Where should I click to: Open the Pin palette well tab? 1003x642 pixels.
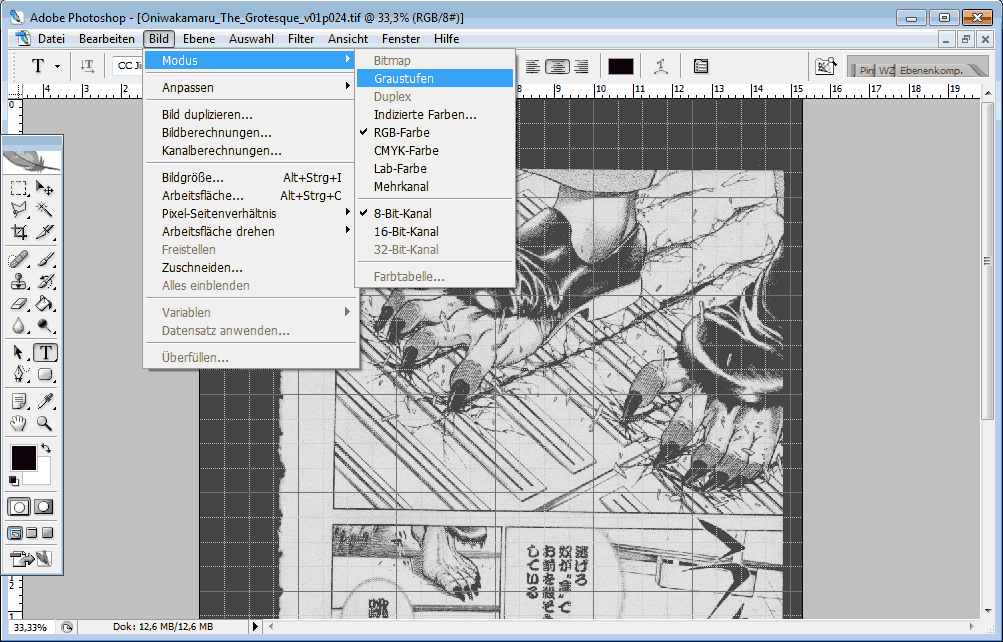coord(866,70)
